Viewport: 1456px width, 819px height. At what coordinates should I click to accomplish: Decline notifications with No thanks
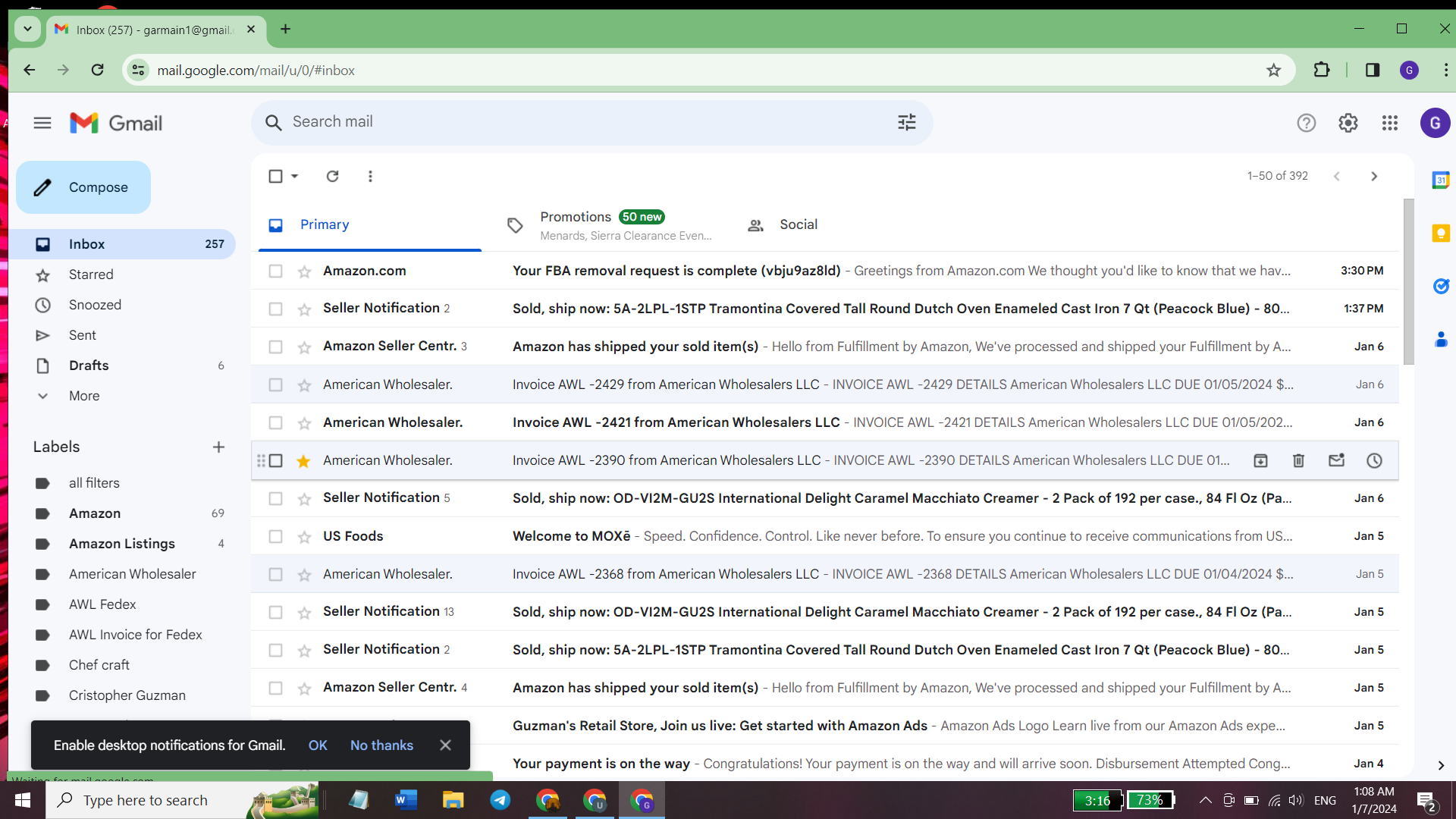click(x=381, y=745)
